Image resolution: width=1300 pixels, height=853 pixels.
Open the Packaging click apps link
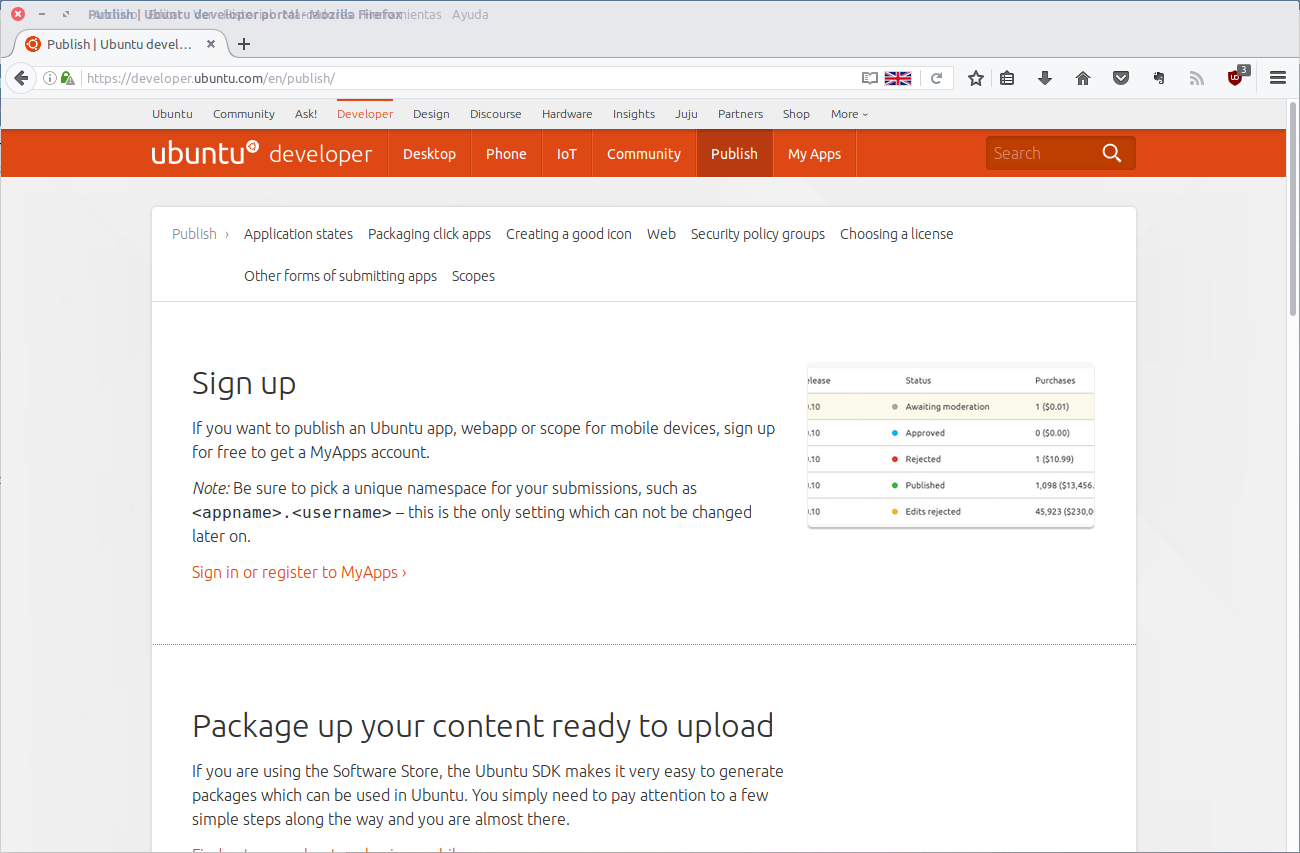pos(429,234)
